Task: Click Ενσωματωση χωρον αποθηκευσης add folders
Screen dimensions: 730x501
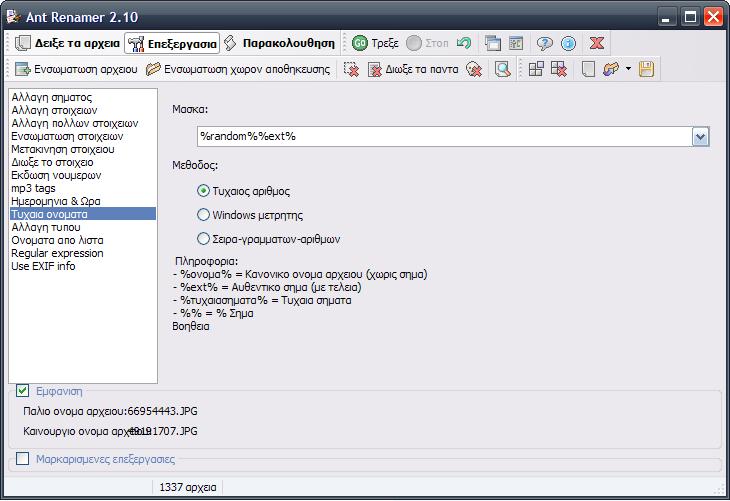Action: coord(237,69)
